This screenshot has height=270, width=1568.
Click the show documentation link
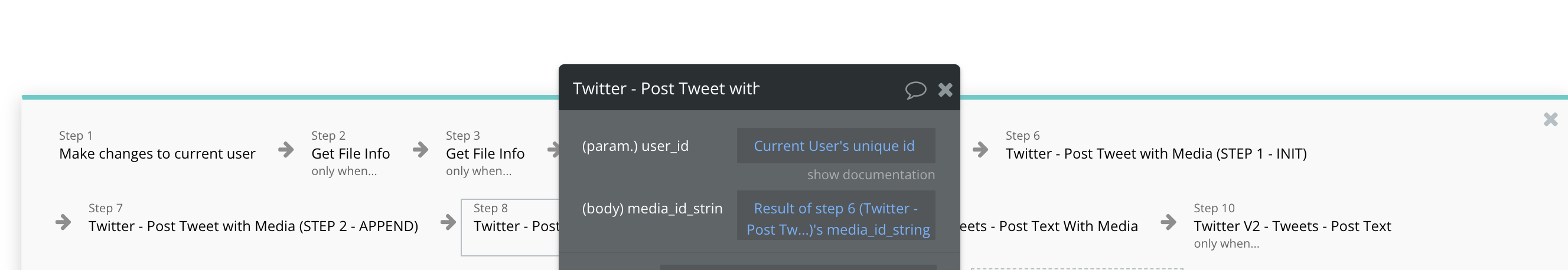(871, 174)
